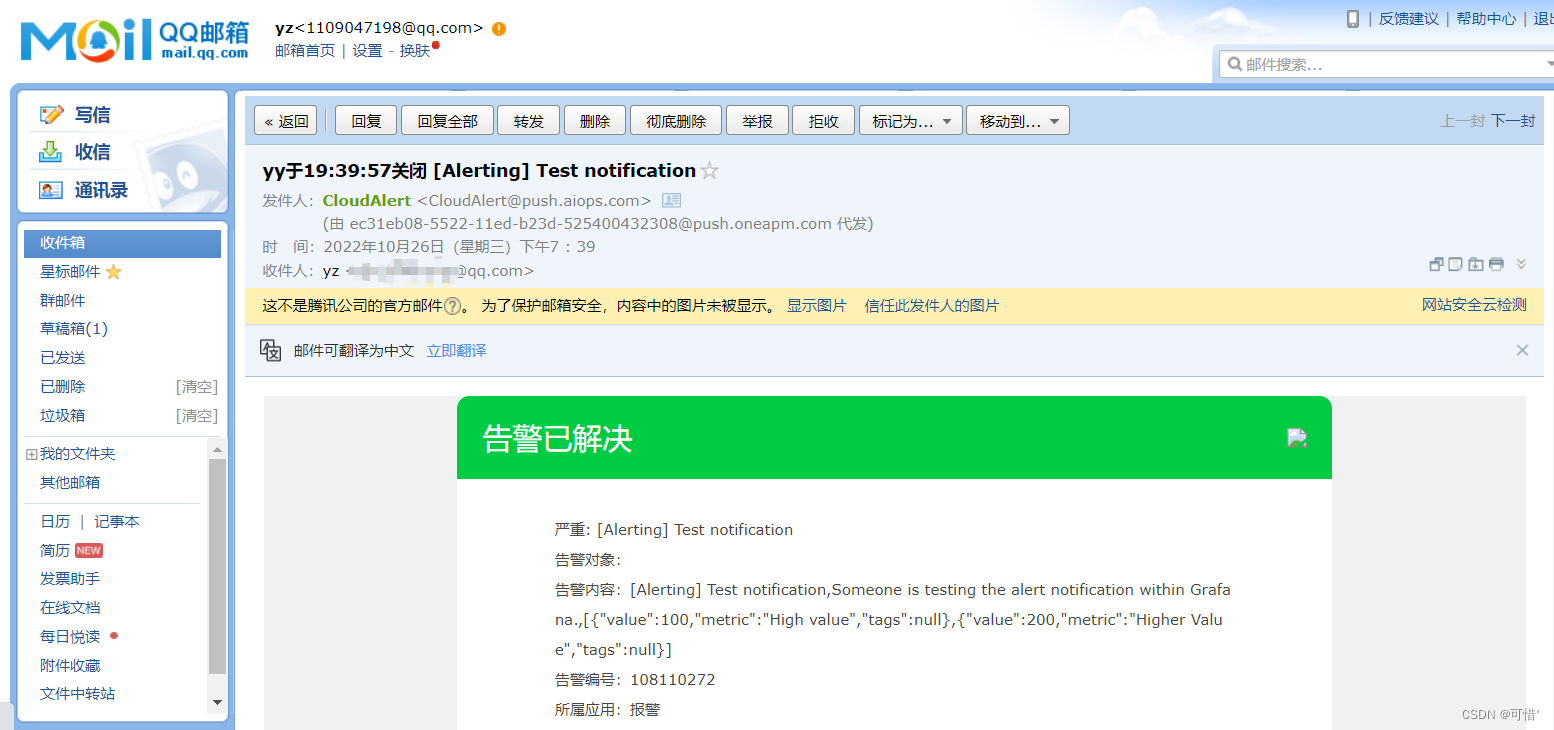1554x730 pixels.
Task: Open the search box dropdown arrow
Action: pyautogui.click(x=1548, y=64)
